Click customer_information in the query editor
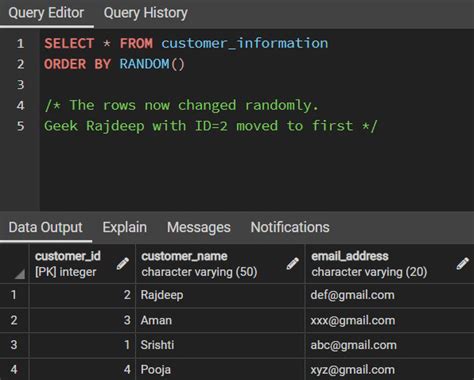Image resolution: width=474 pixels, height=380 pixels. pyautogui.click(x=245, y=43)
